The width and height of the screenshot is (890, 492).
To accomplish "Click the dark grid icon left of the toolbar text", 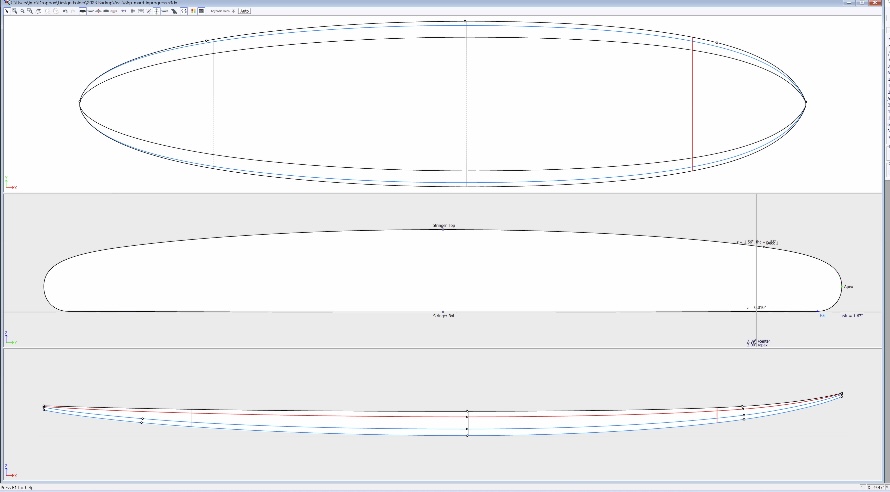I will (201, 10).
